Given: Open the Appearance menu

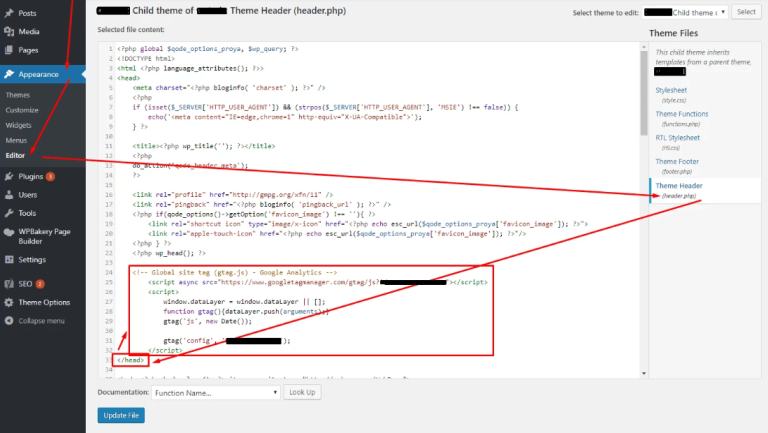Looking at the screenshot, I should pyautogui.click(x=39, y=74).
